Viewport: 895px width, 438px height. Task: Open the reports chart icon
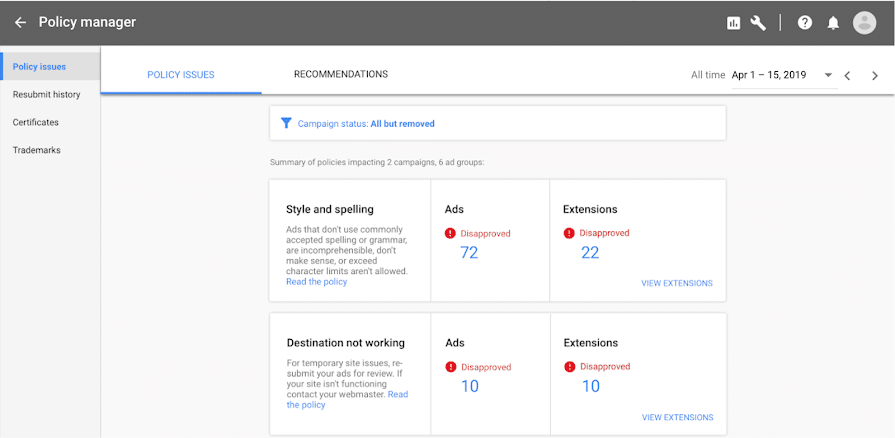tap(734, 23)
